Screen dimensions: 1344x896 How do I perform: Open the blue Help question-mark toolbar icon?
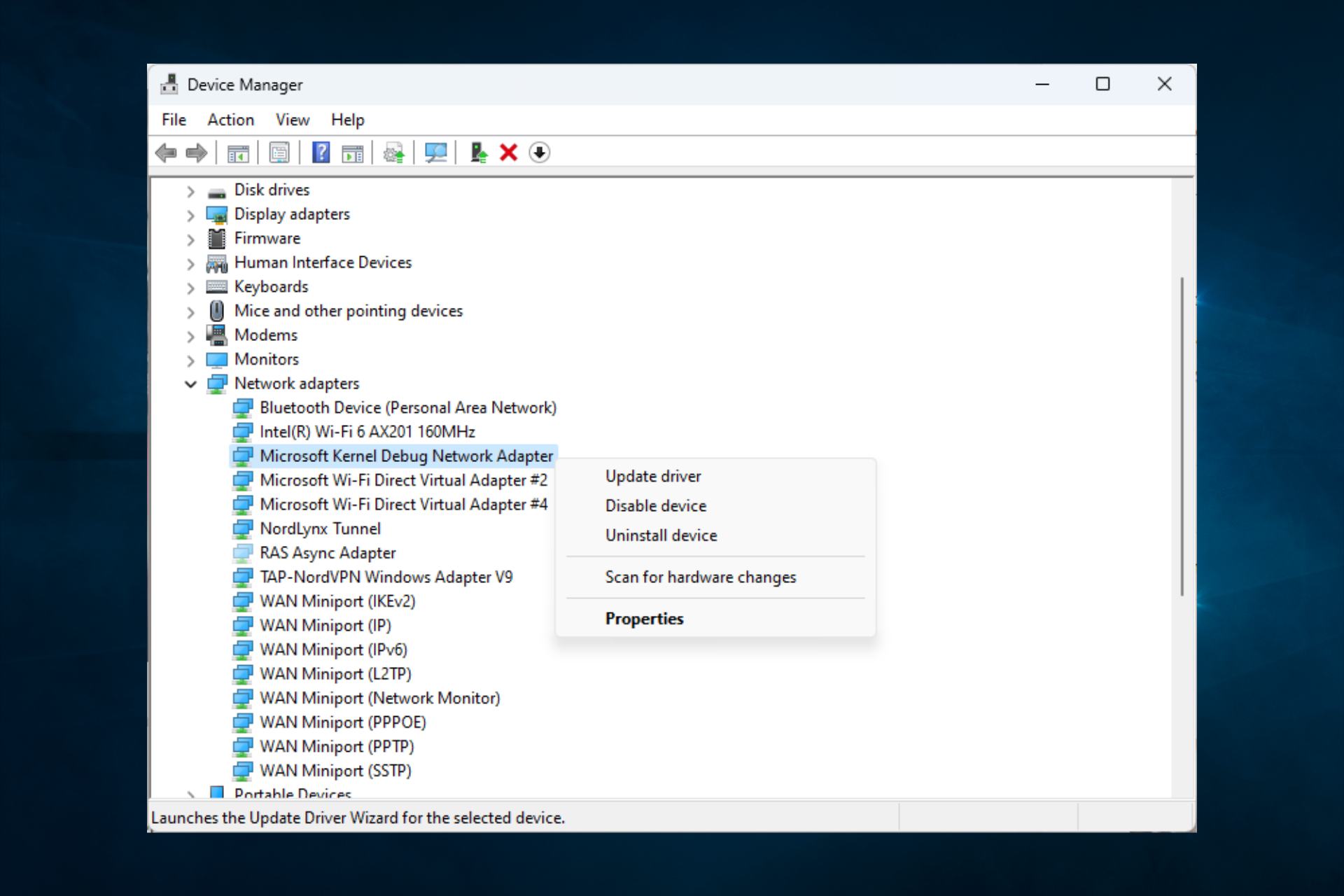(321, 153)
